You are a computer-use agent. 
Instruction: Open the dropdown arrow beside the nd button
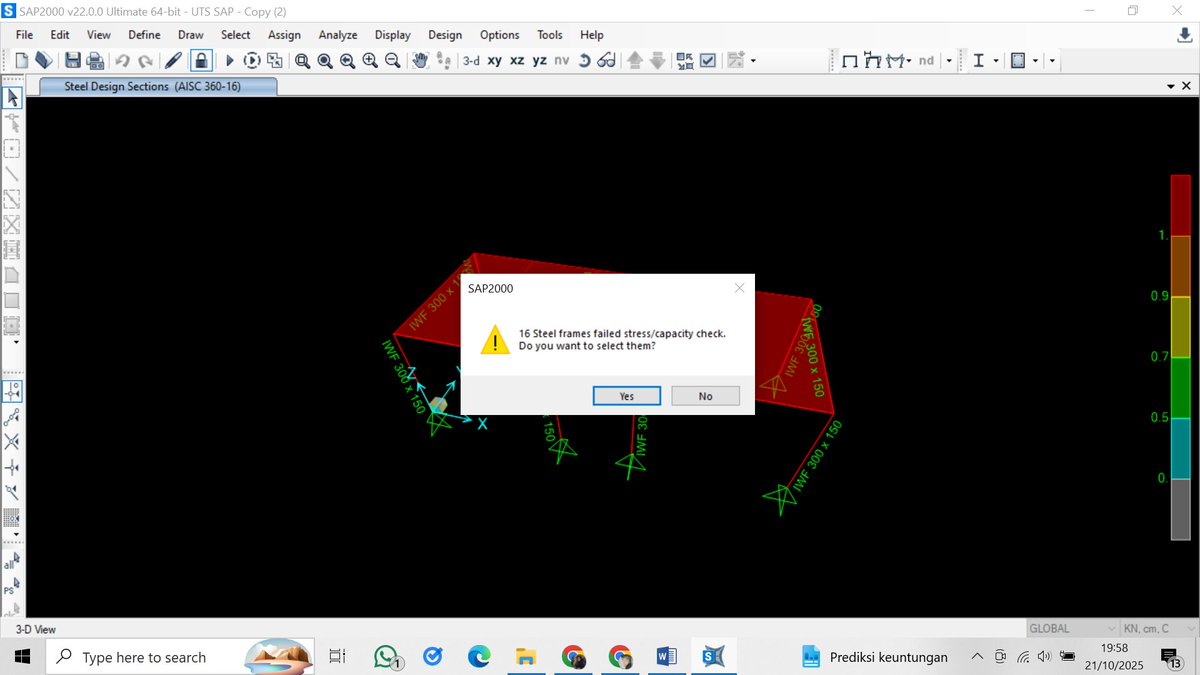coord(949,61)
